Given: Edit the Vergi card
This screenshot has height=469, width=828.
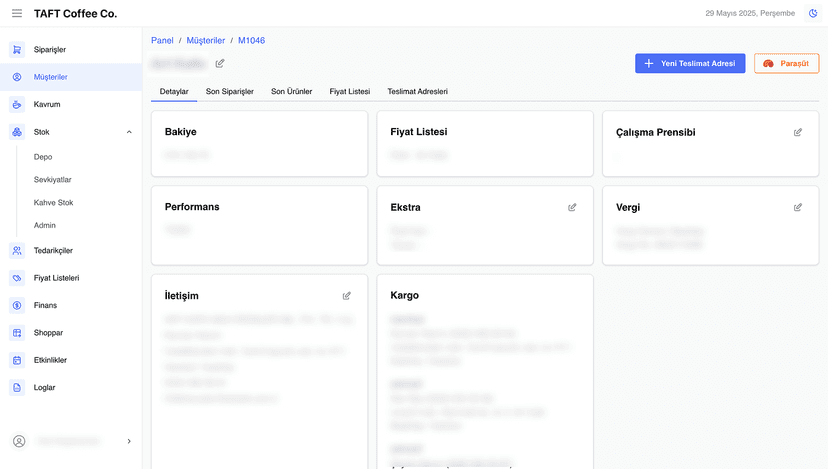Looking at the screenshot, I should pyautogui.click(x=797, y=207).
